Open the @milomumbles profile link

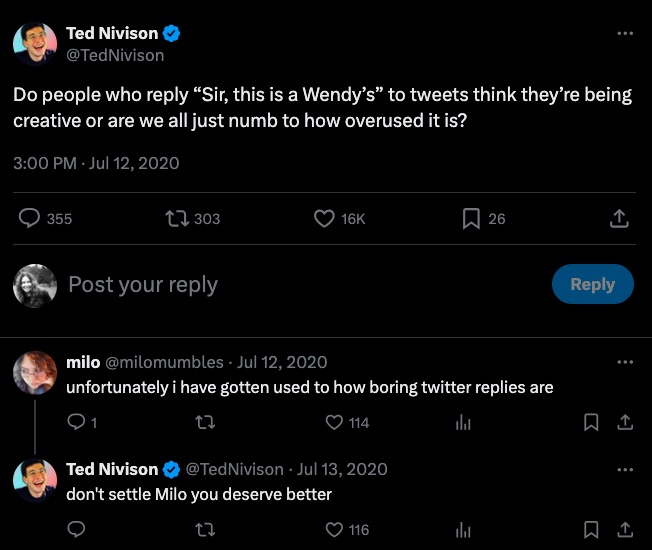click(x=166, y=362)
